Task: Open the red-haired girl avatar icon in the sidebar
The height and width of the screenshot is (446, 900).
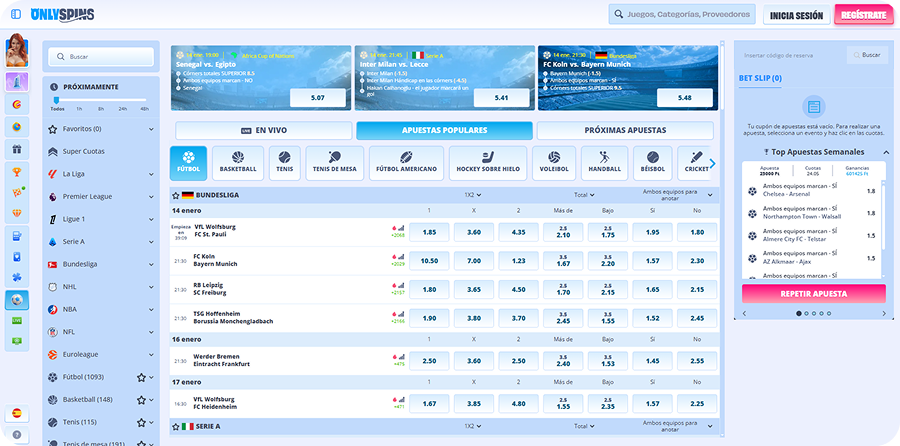Action: click(x=17, y=51)
